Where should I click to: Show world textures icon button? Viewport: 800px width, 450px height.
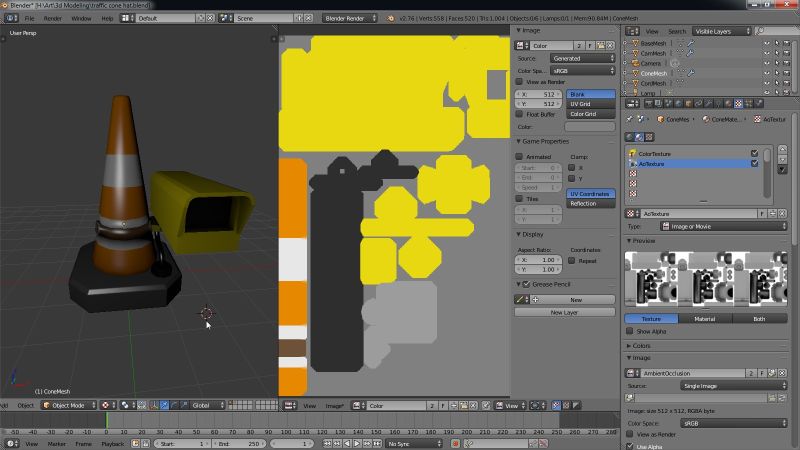pyautogui.click(x=630, y=137)
